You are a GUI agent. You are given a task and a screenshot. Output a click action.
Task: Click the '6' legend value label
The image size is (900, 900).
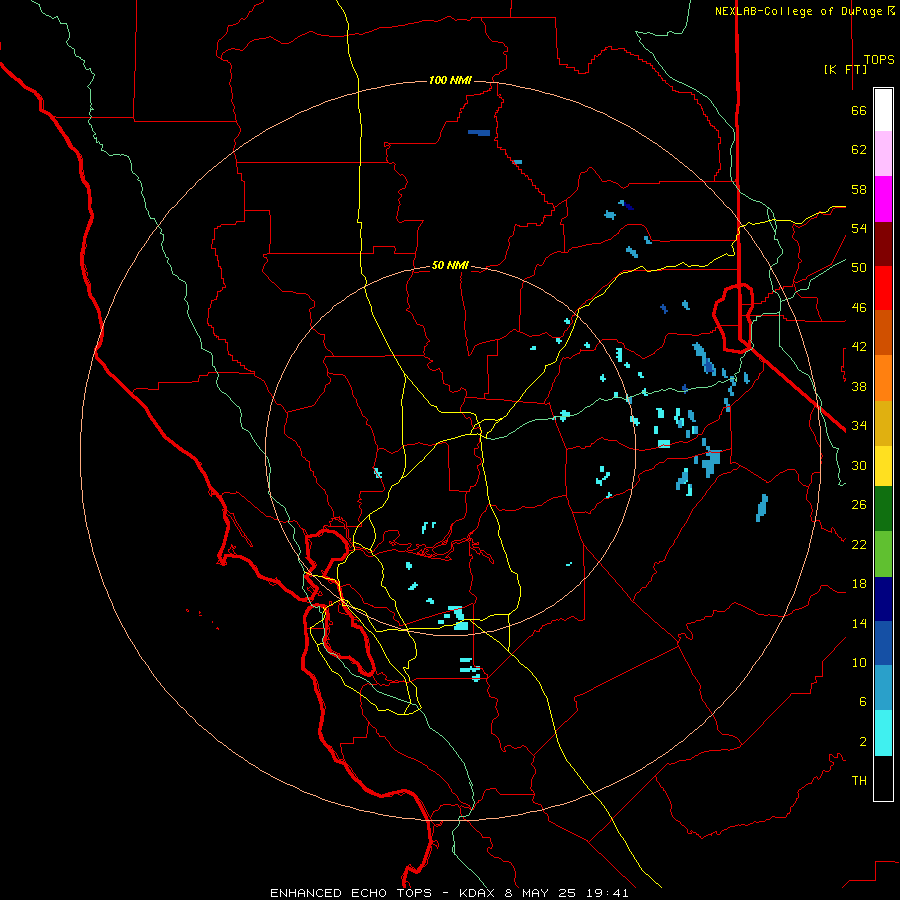pos(863,701)
